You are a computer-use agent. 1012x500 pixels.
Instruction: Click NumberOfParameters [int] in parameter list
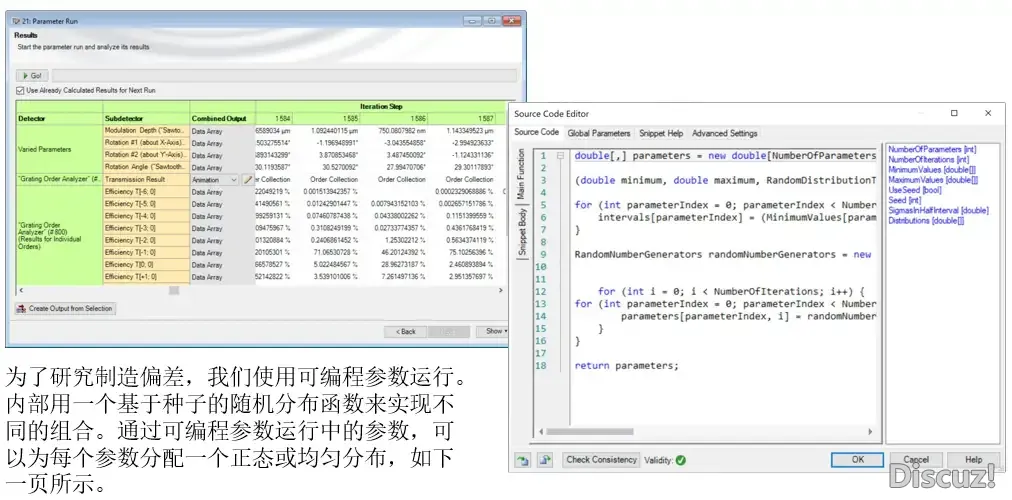coord(932,150)
